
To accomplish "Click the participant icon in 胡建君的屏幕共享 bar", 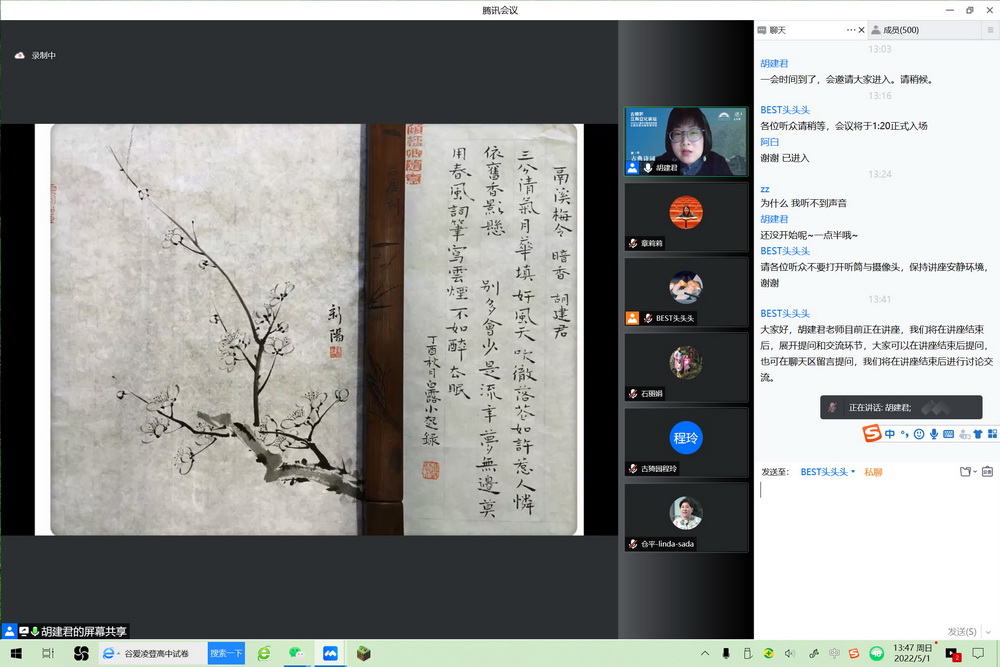I will [x=10, y=631].
